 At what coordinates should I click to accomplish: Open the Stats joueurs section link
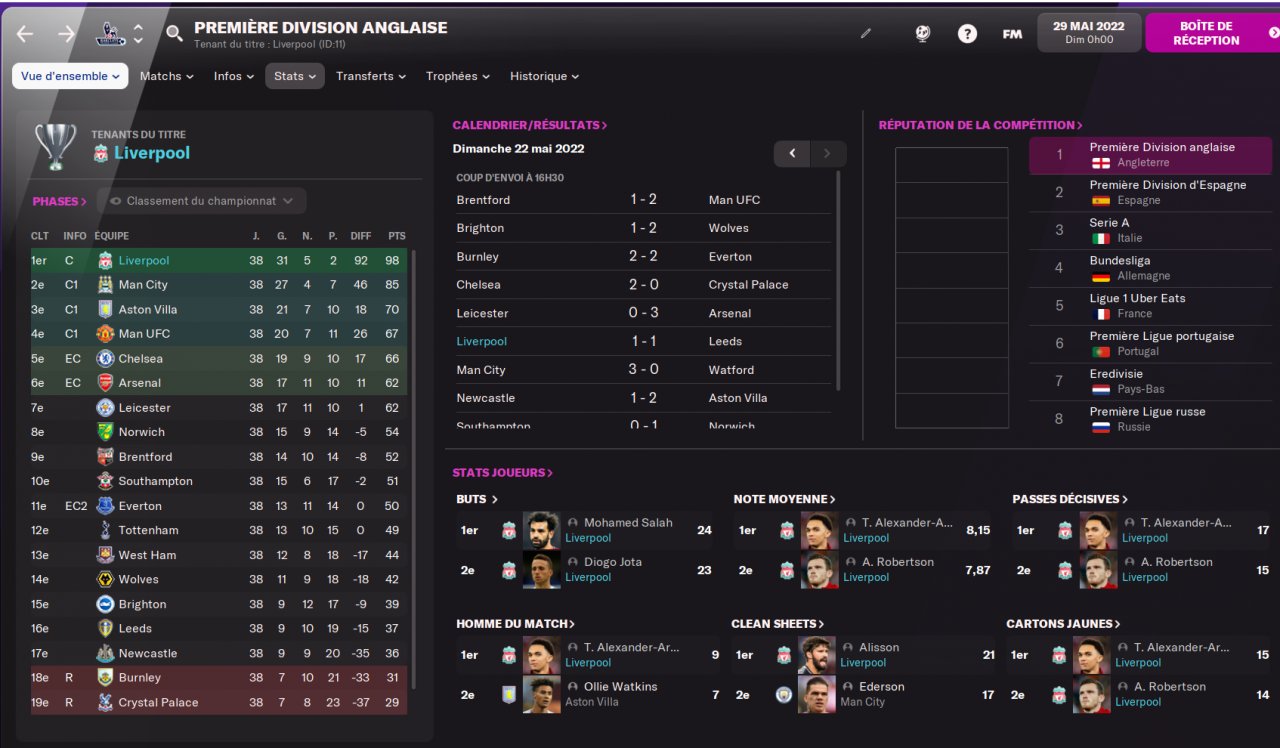[x=503, y=473]
